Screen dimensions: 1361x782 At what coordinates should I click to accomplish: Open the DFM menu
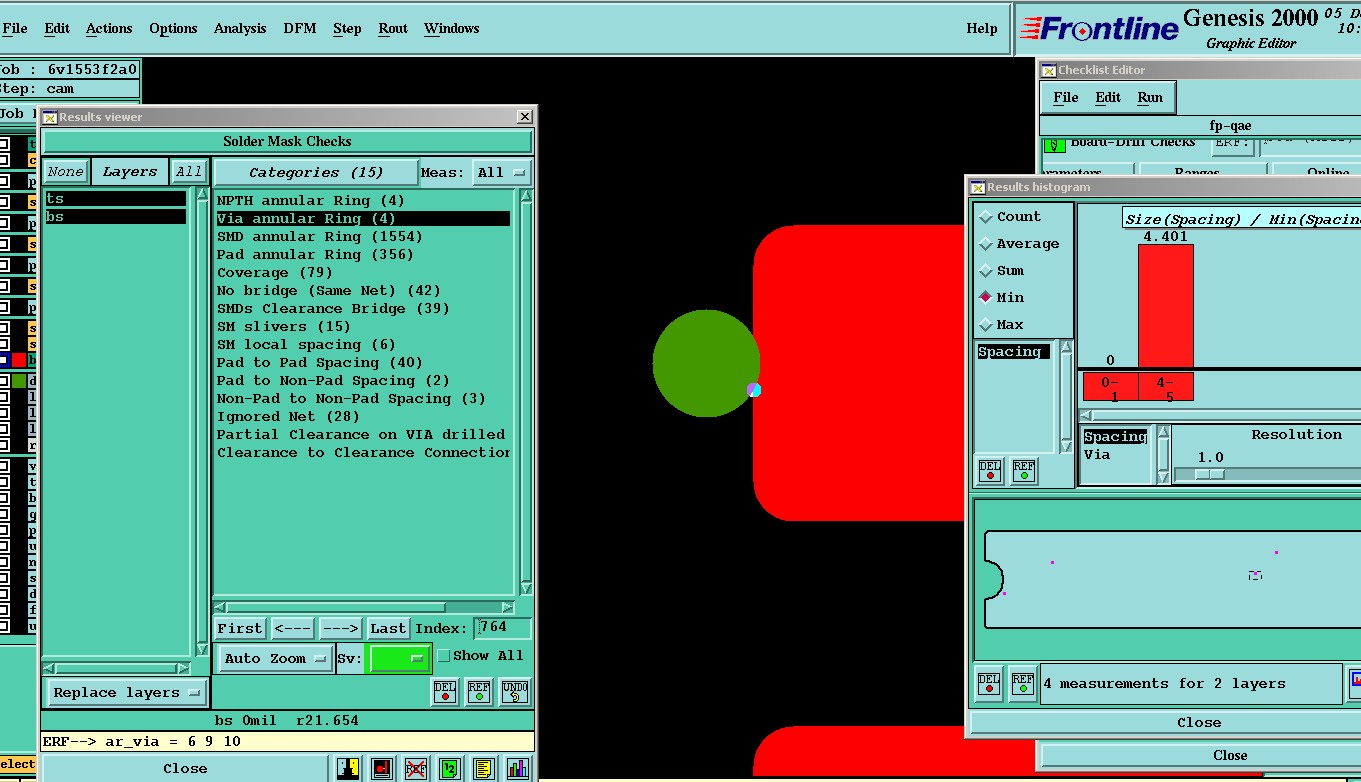click(x=300, y=28)
